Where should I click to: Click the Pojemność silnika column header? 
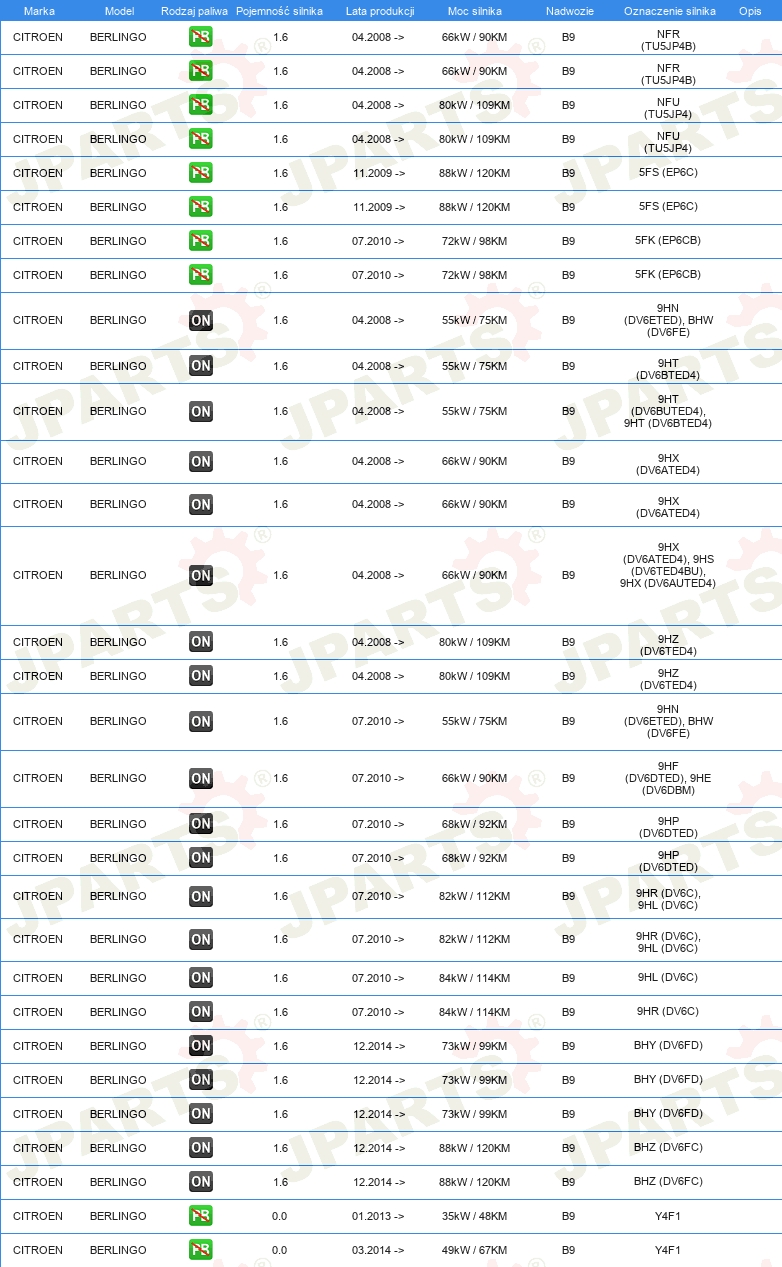coord(279,11)
